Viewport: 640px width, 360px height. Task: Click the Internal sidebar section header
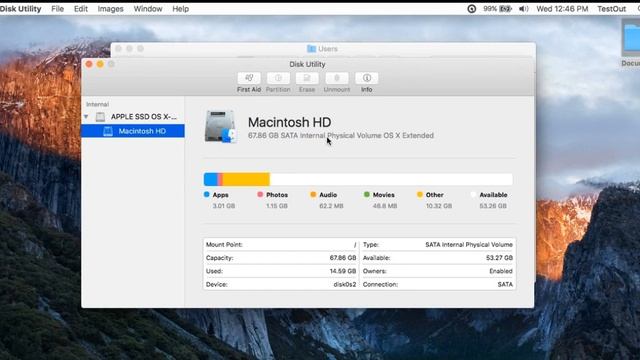point(97,104)
